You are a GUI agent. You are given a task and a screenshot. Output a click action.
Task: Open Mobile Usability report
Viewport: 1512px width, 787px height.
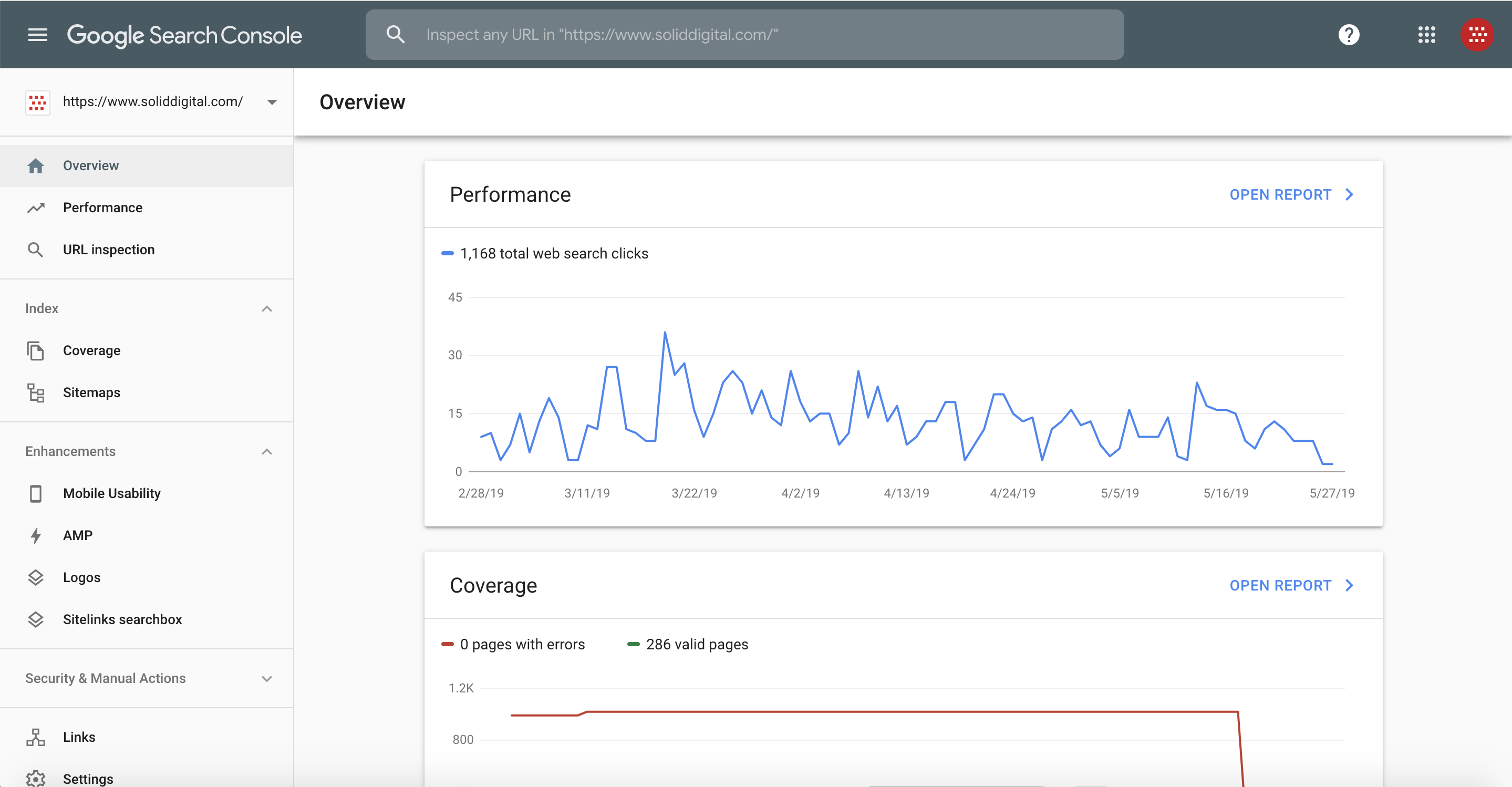(147, 493)
